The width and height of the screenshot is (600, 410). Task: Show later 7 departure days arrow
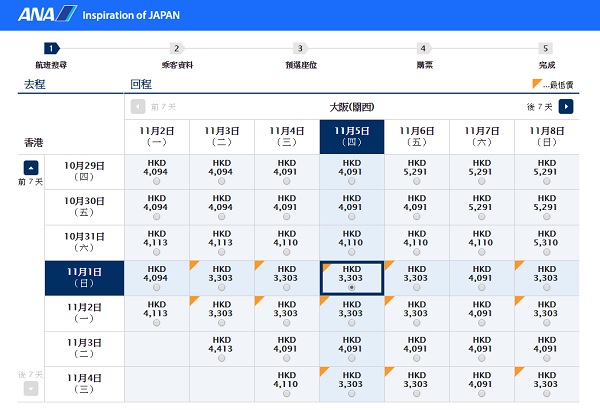point(31,389)
